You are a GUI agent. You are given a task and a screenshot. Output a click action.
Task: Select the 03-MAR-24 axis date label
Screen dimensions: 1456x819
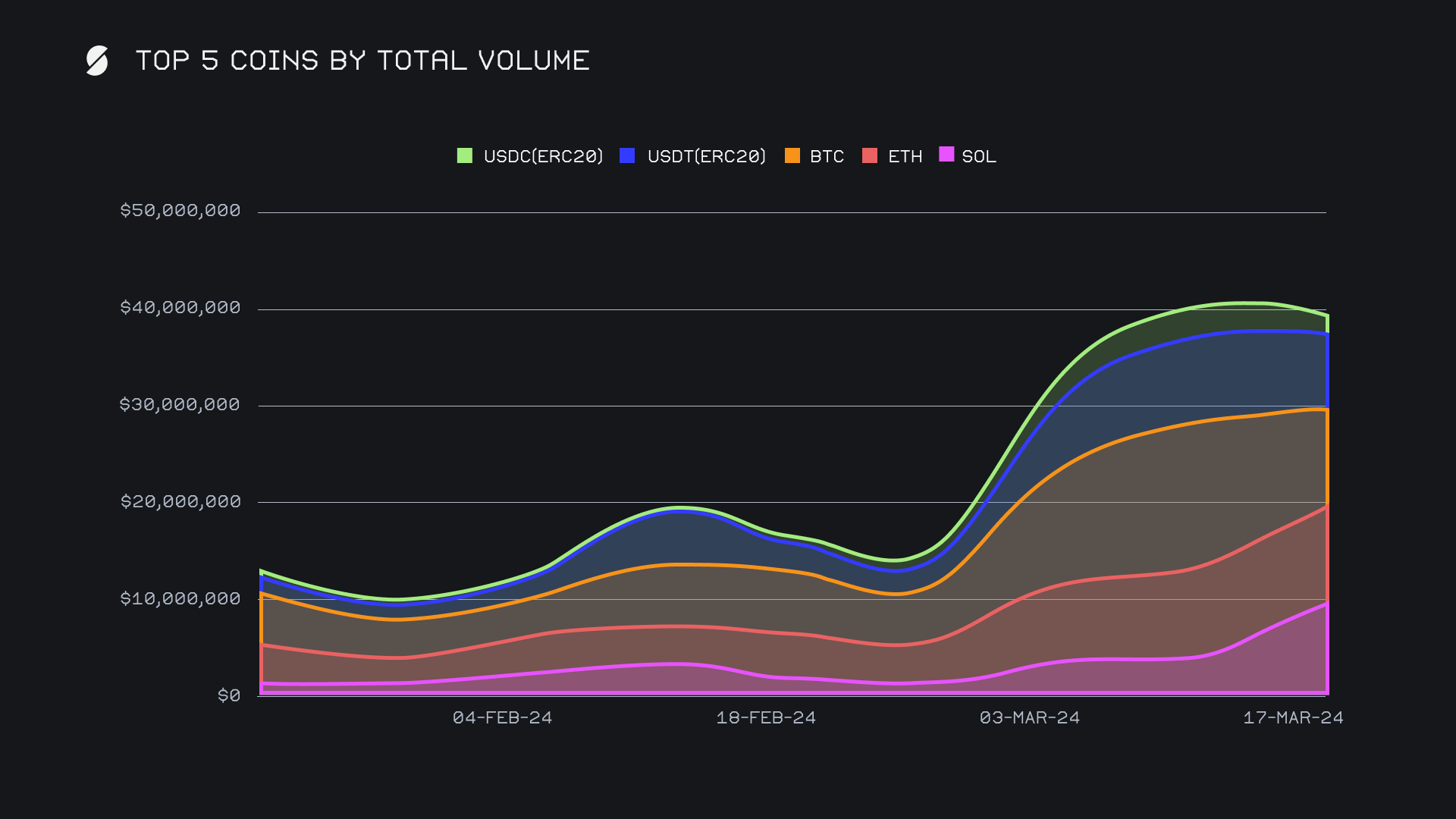click(1029, 717)
